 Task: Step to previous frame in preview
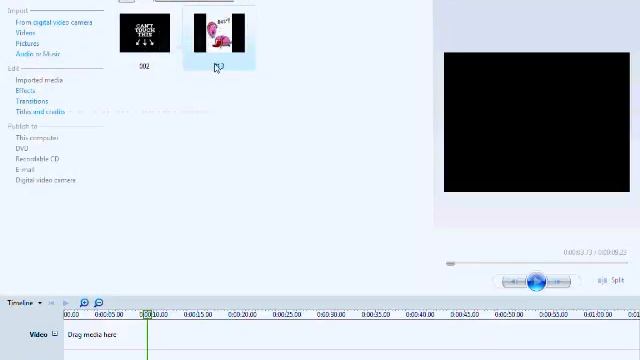pos(514,281)
